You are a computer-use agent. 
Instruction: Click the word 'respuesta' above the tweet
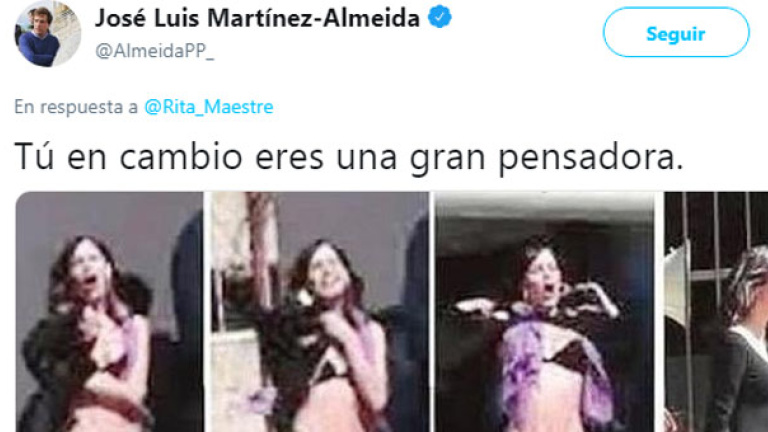coord(81,107)
